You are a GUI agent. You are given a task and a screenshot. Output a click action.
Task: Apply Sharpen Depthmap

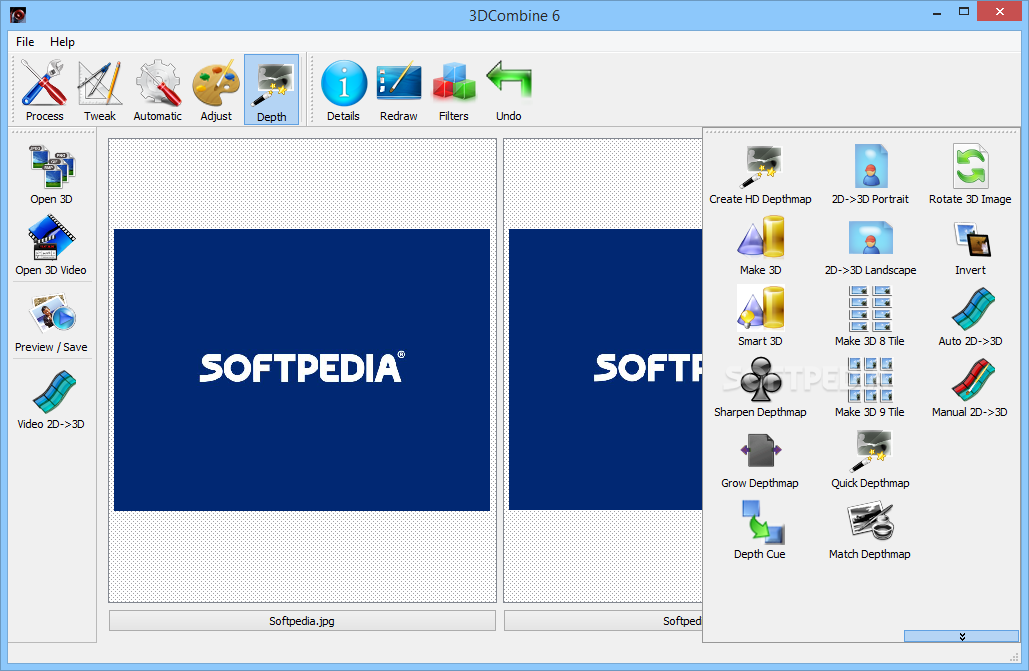tap(761, 388)
